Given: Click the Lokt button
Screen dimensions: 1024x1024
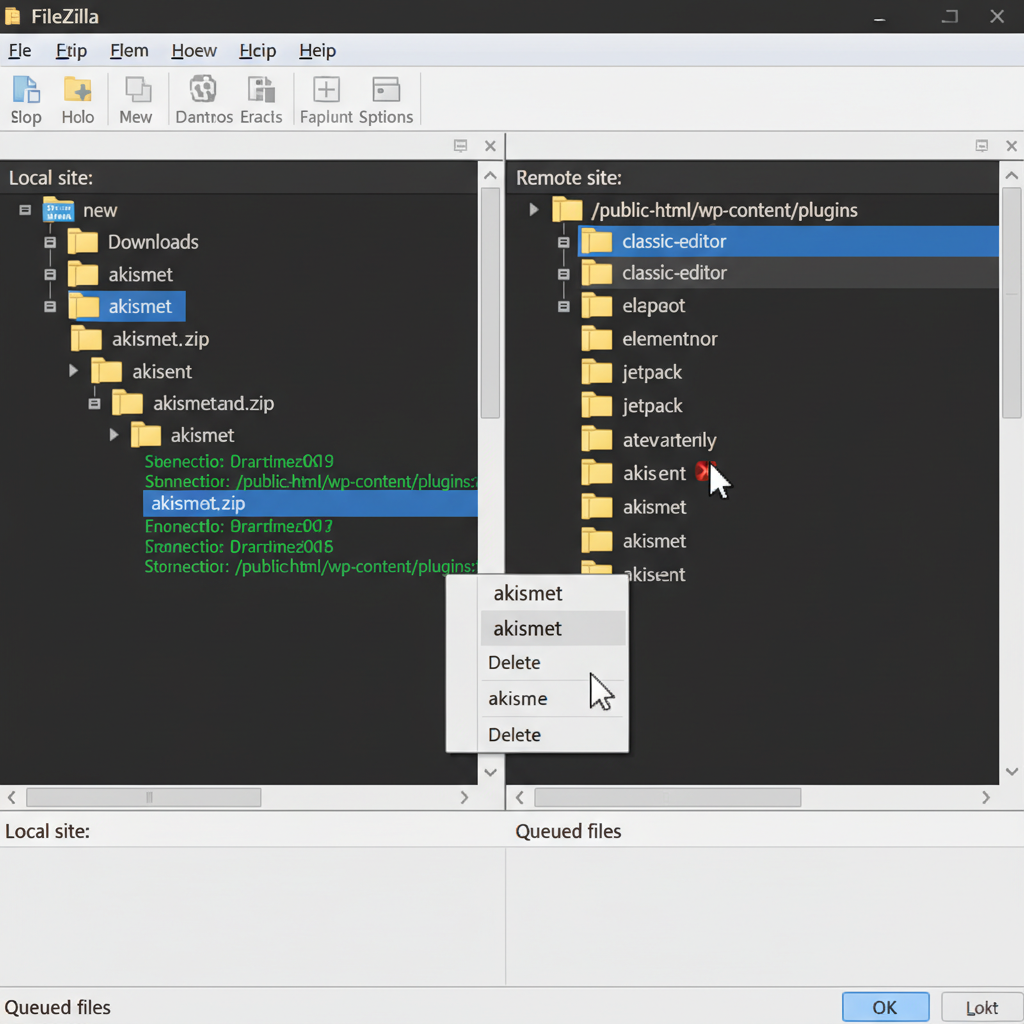Looking at the screenshot, I should 982,1007.
